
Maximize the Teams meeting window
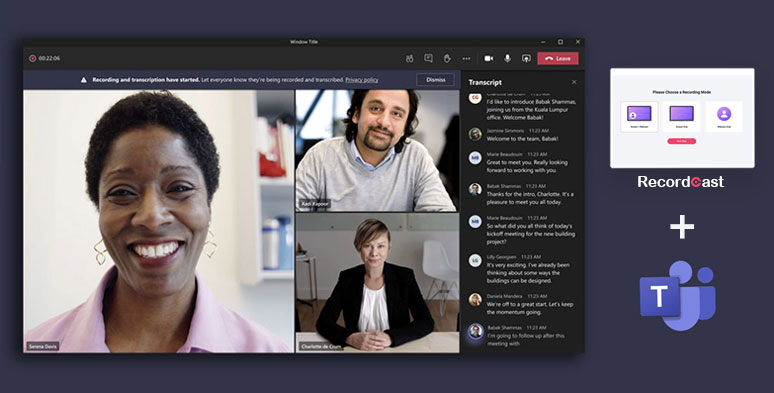click(x=560, y=42)
